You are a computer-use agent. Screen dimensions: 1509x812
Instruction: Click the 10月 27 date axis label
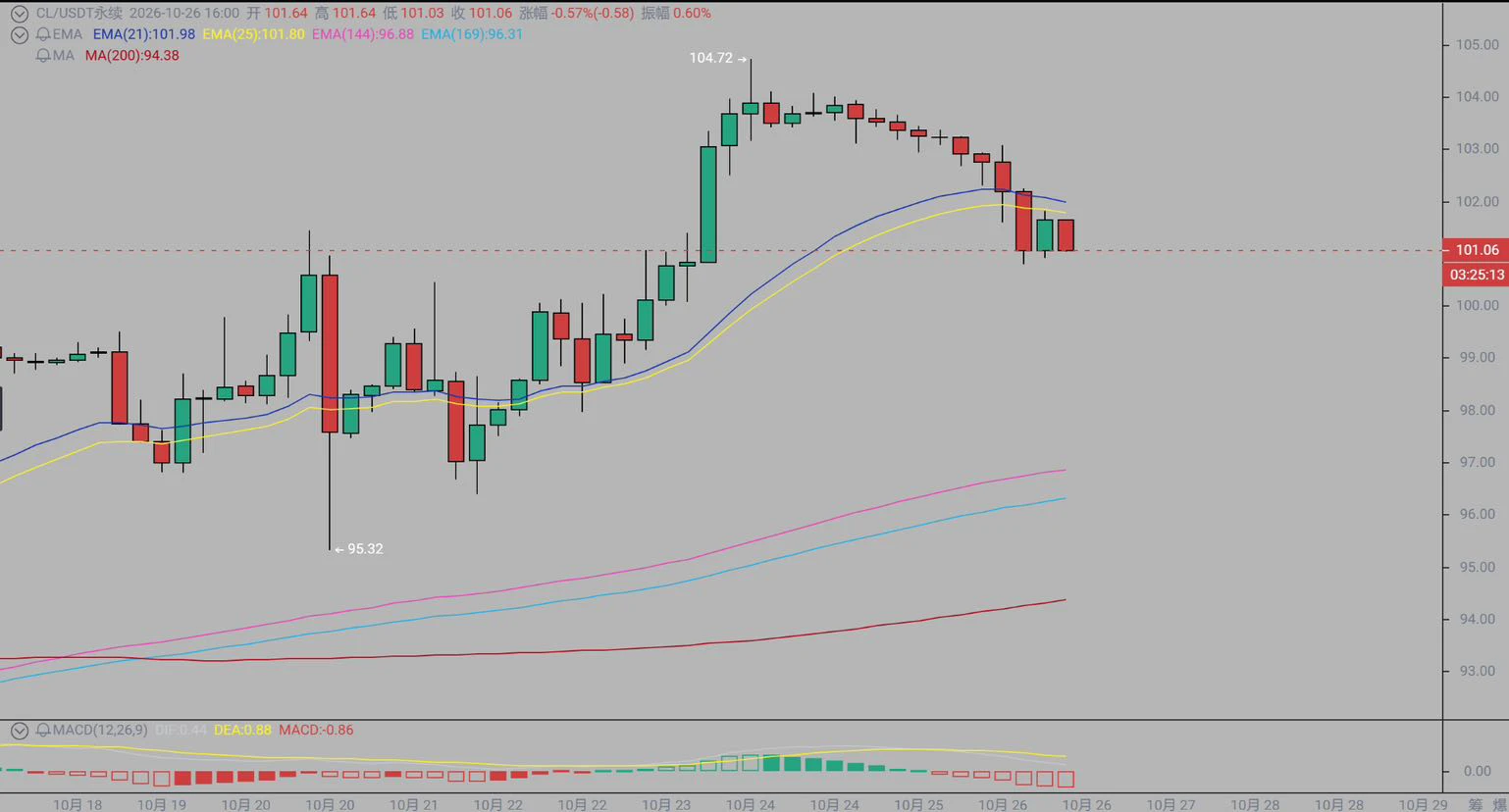(1171, 804)
